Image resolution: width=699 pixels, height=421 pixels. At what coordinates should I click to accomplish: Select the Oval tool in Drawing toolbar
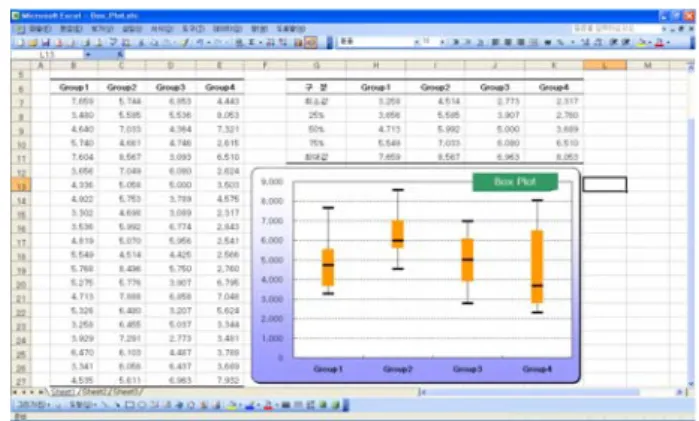[x=142, y=405]
